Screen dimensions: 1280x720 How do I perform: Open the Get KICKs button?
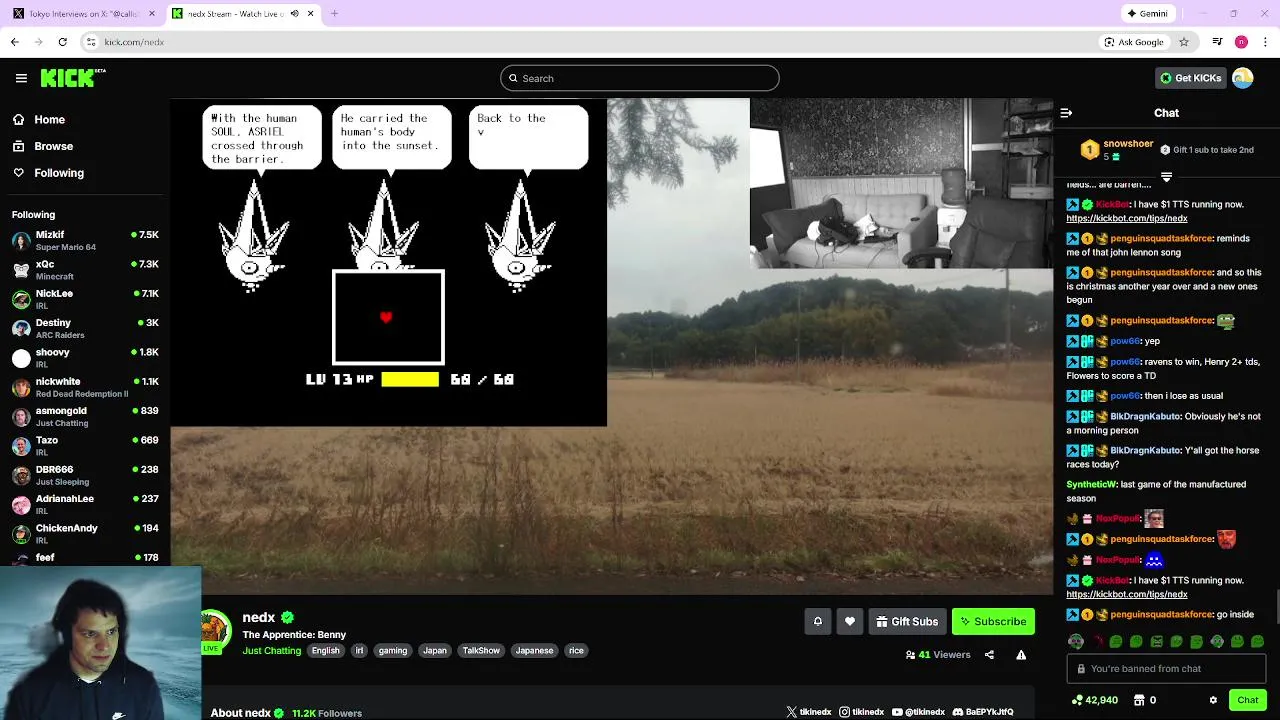pyautogui.click(x=1190, y=78)
